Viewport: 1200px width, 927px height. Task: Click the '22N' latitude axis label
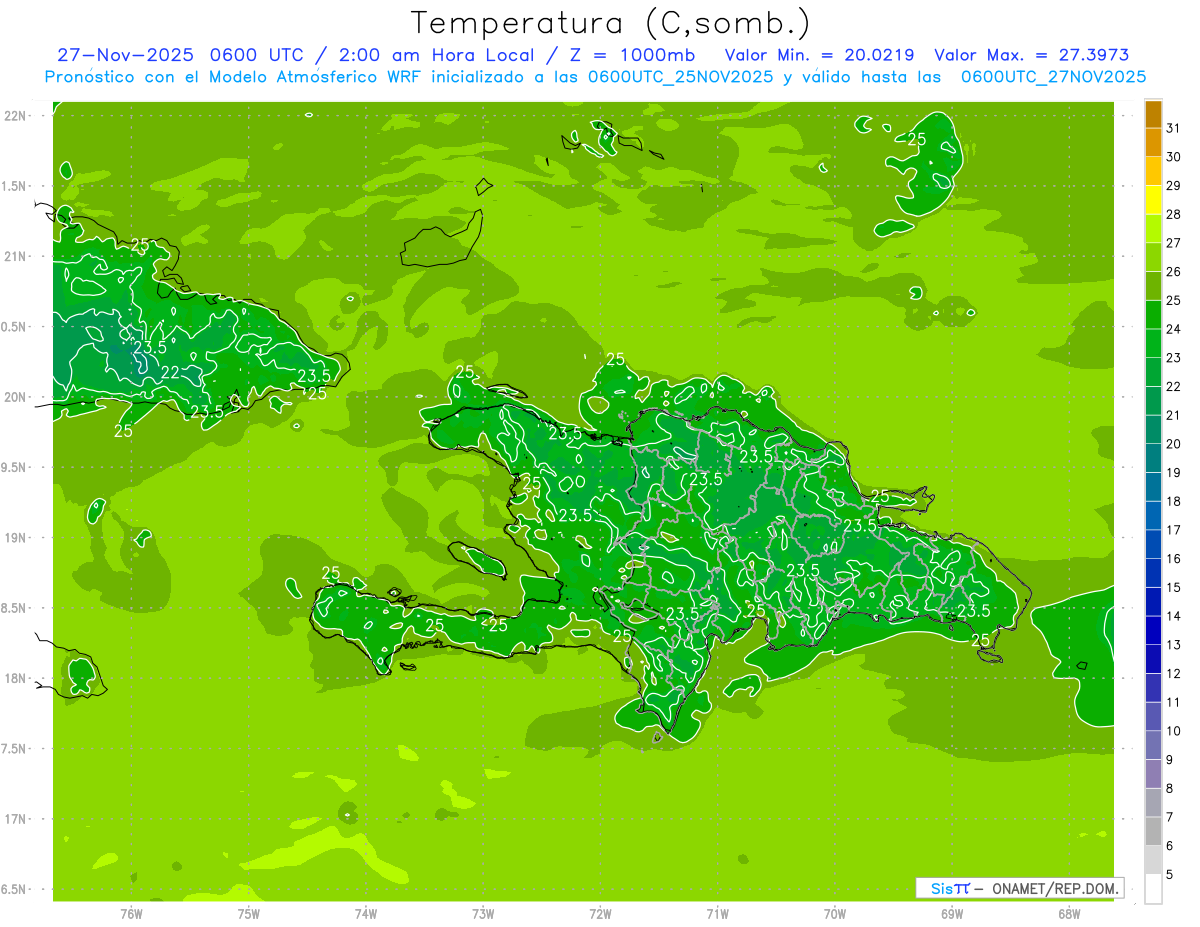click(x=14, y=116)
